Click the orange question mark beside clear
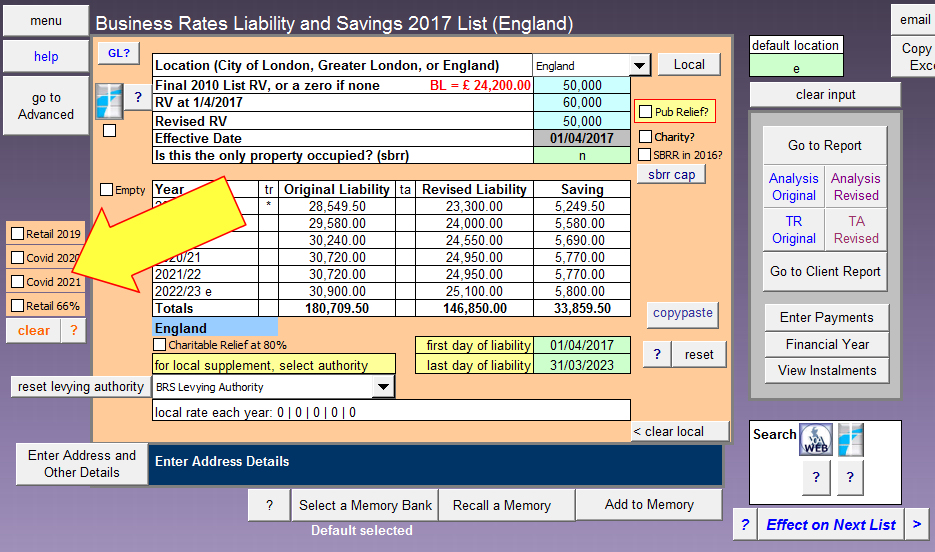935x552 pixels. pyautogui.click(x=73, y=331)
